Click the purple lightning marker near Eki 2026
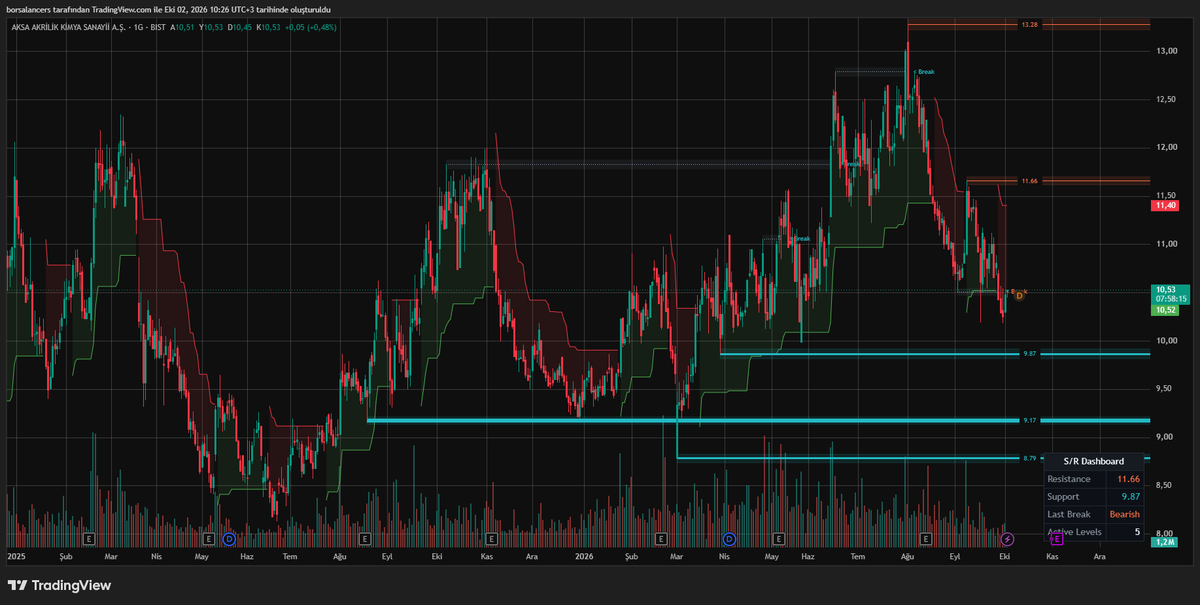This screenshot has width=1200, height=605. pos(1008,539)
